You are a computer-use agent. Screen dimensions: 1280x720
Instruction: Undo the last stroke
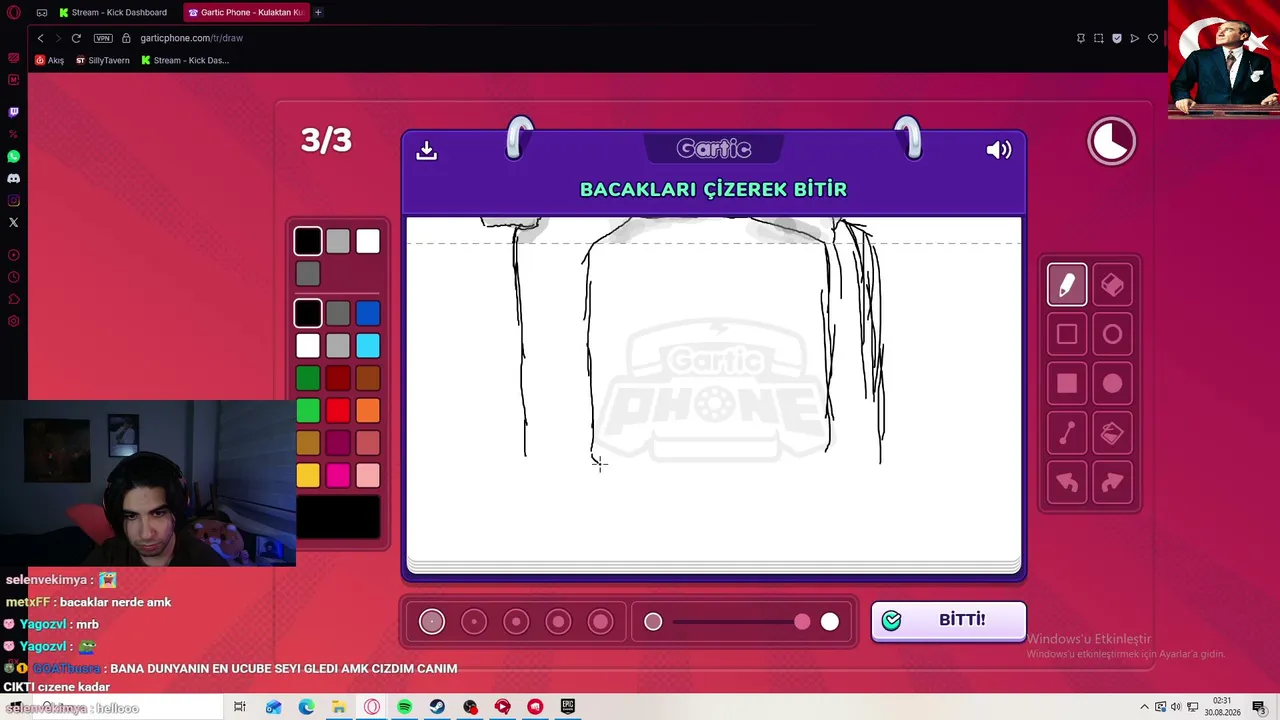[x=1067, y=483]
